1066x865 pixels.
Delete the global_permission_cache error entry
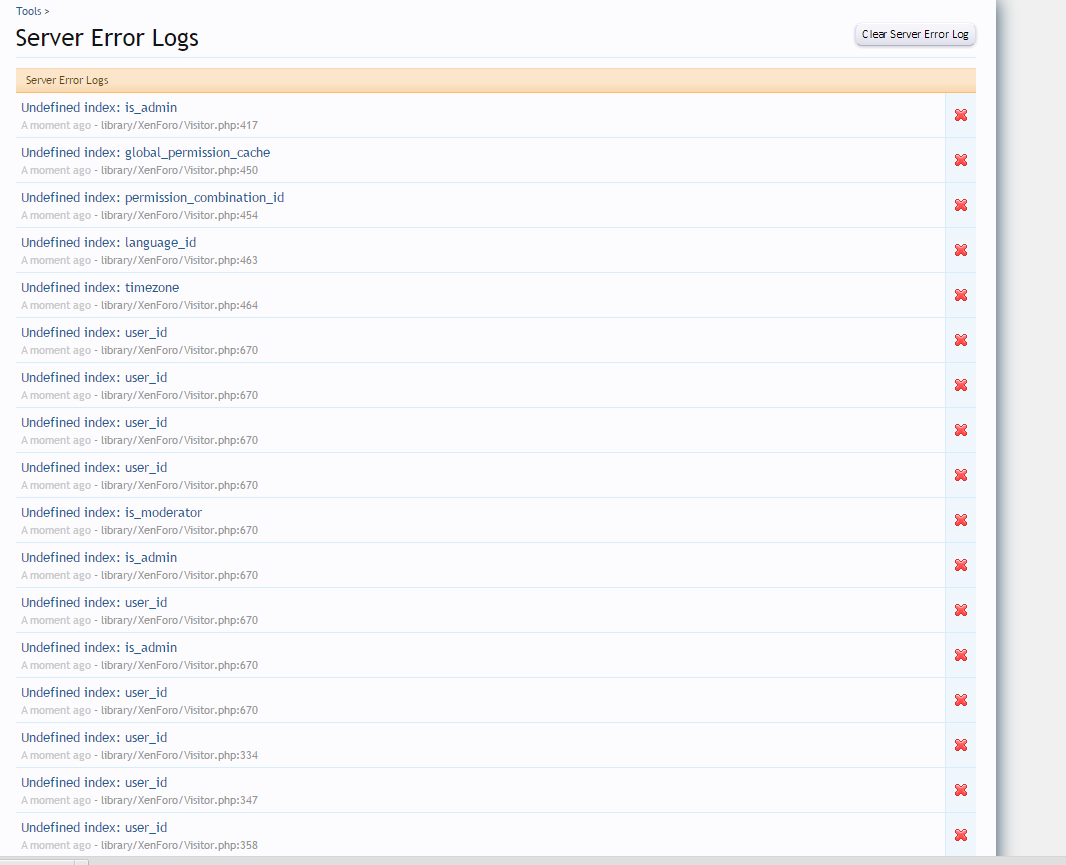[x=960, y=160]
